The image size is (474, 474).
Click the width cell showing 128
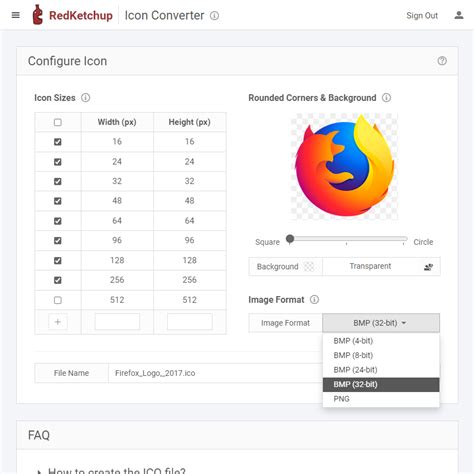pyautogui.click(x=117, y=260)
